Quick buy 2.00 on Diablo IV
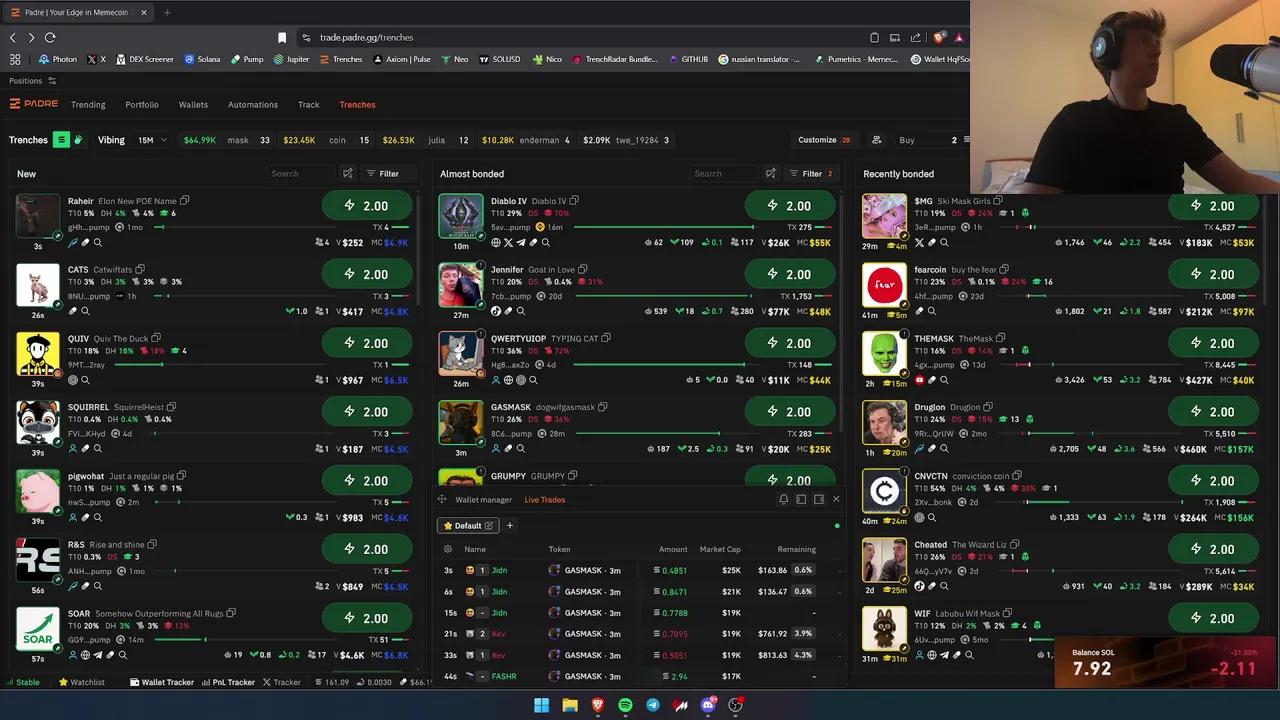Viewport: 1280px width, 720px height. tap(790, 206)
